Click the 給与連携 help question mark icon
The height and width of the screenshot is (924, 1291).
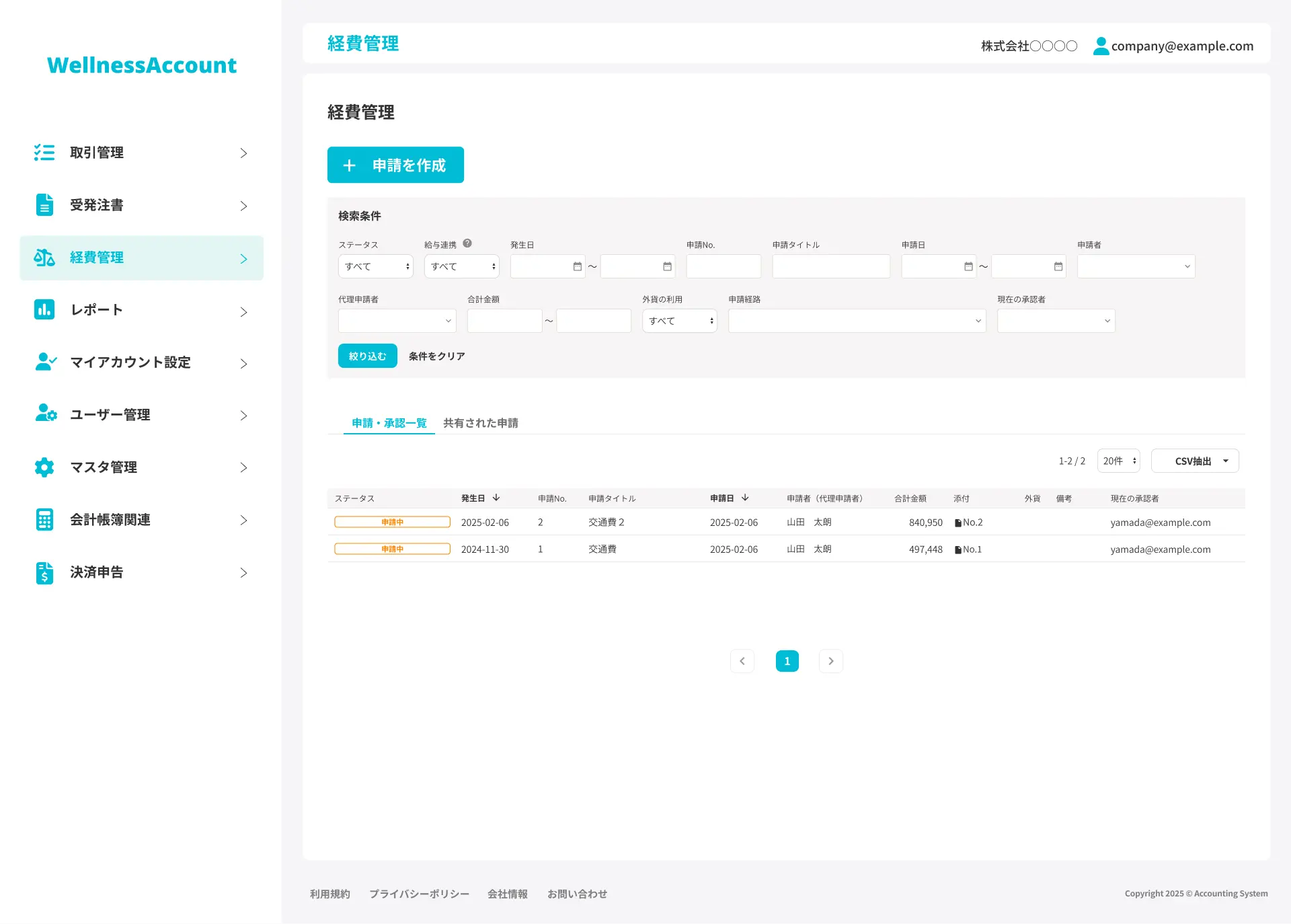467,243
